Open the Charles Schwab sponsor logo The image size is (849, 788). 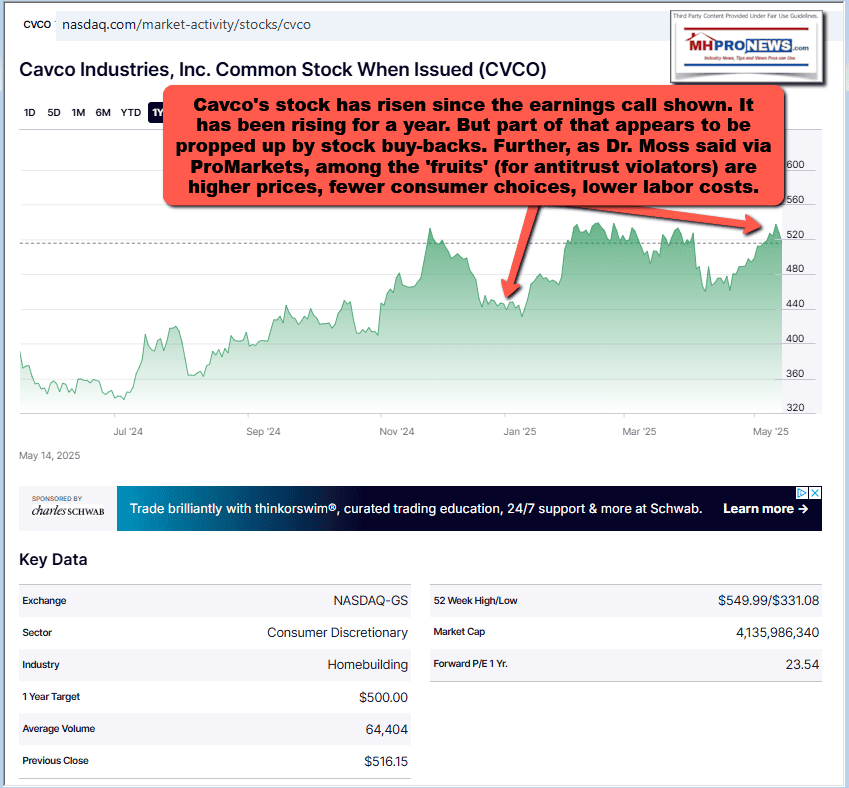tap(68, 511)
